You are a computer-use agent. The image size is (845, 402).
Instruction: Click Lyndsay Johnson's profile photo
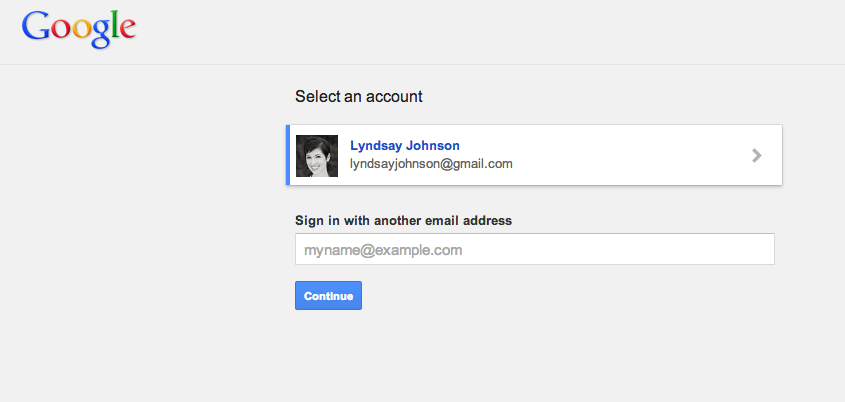(x=317, y=156)
